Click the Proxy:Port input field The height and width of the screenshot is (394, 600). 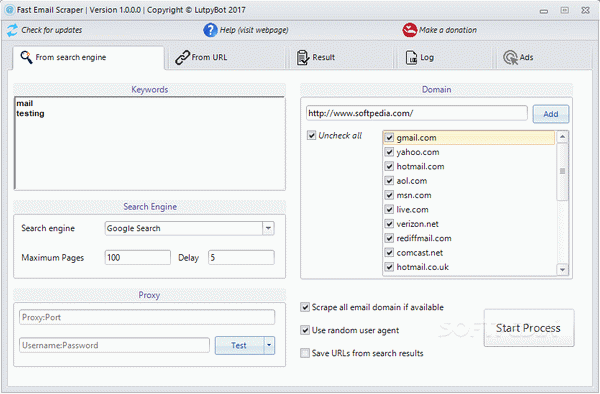147,317
